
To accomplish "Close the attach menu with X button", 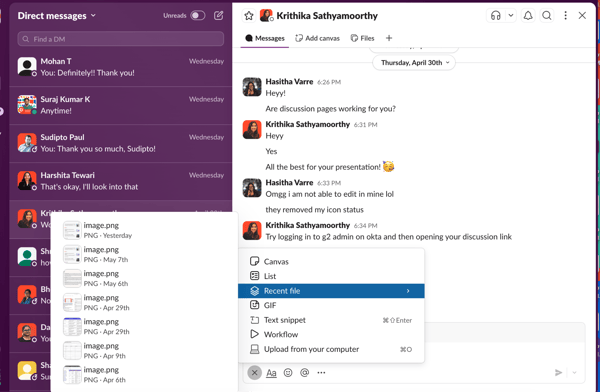I will coord(254,372).
